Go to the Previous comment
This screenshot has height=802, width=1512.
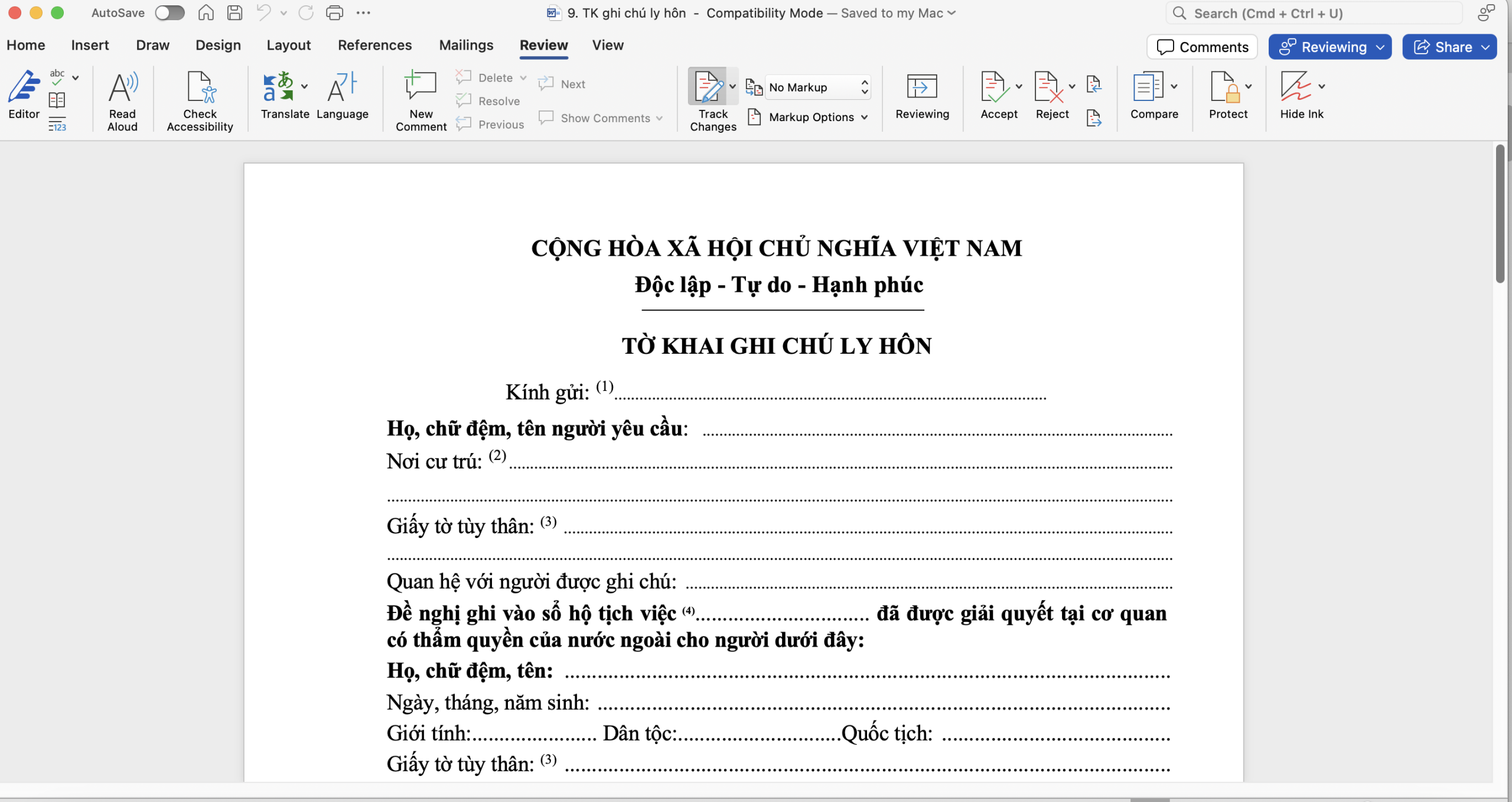tap(490, 124)
